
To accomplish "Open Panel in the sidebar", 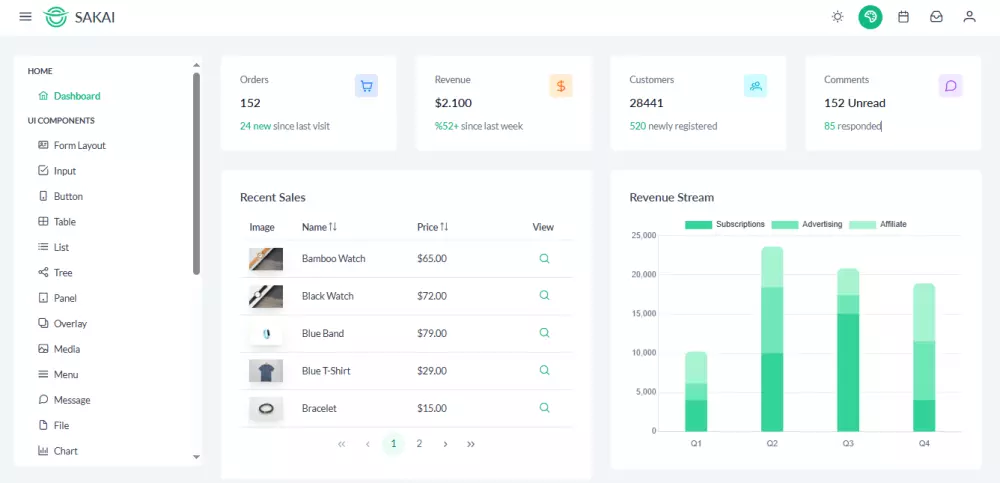I will [57, 298].
